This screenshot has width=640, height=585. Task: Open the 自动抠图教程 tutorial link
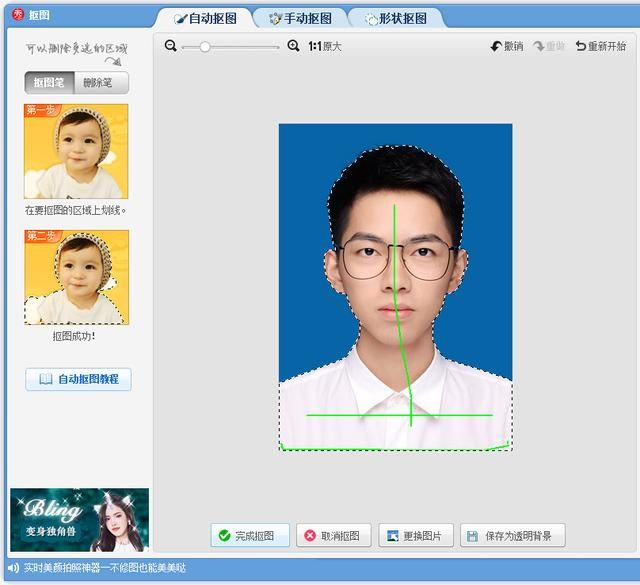(x=78, y=379)
